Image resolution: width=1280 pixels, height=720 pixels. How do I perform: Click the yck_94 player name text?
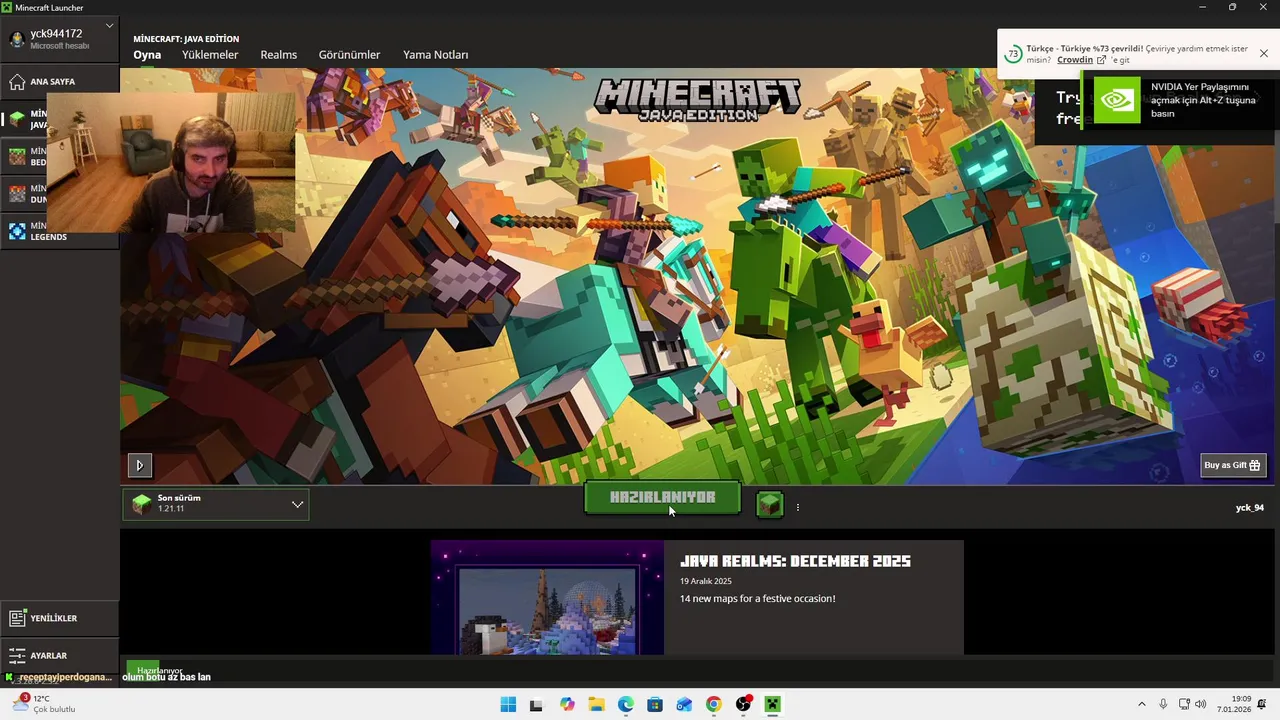click(1250, 508)
